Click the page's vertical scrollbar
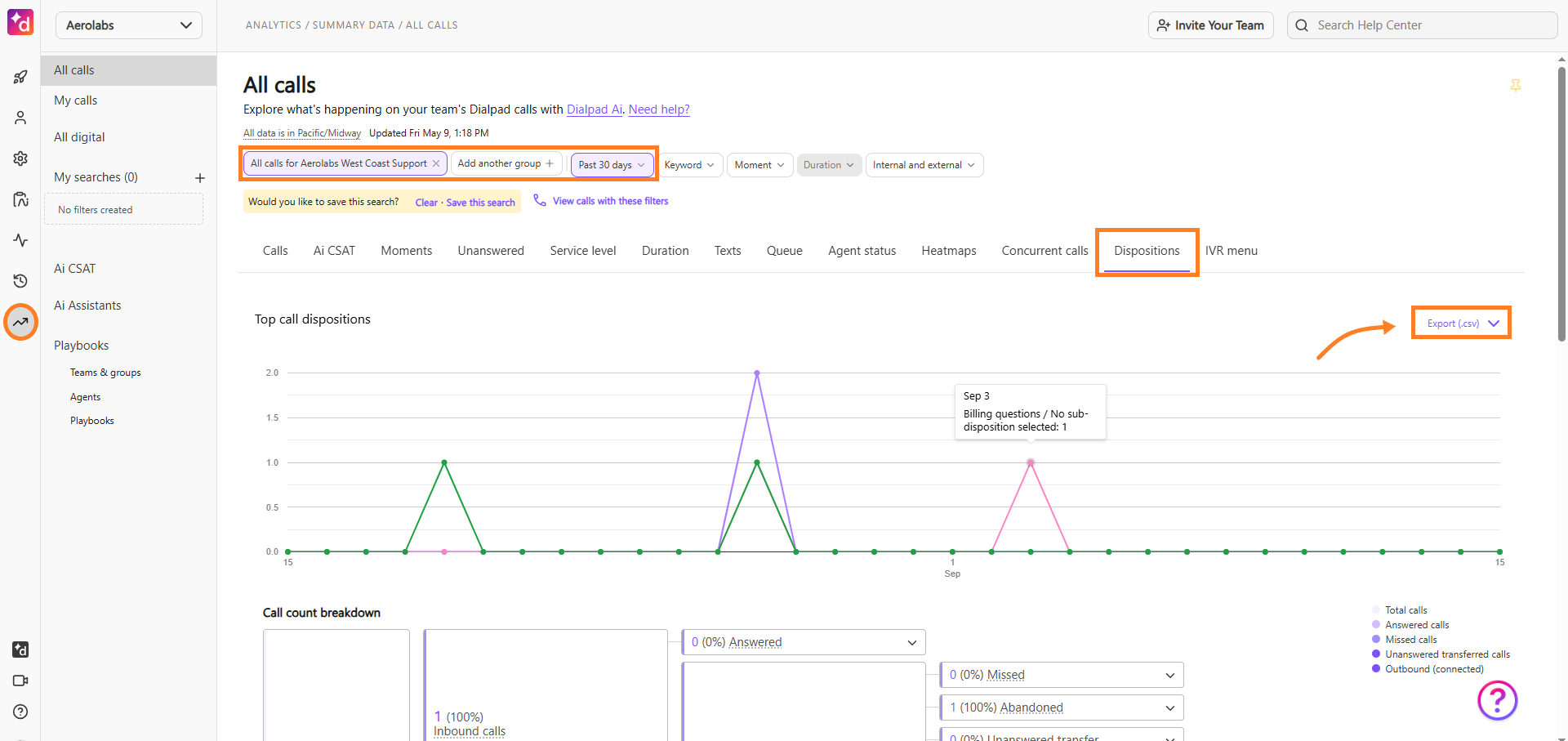 click(x=1561, y=203)
